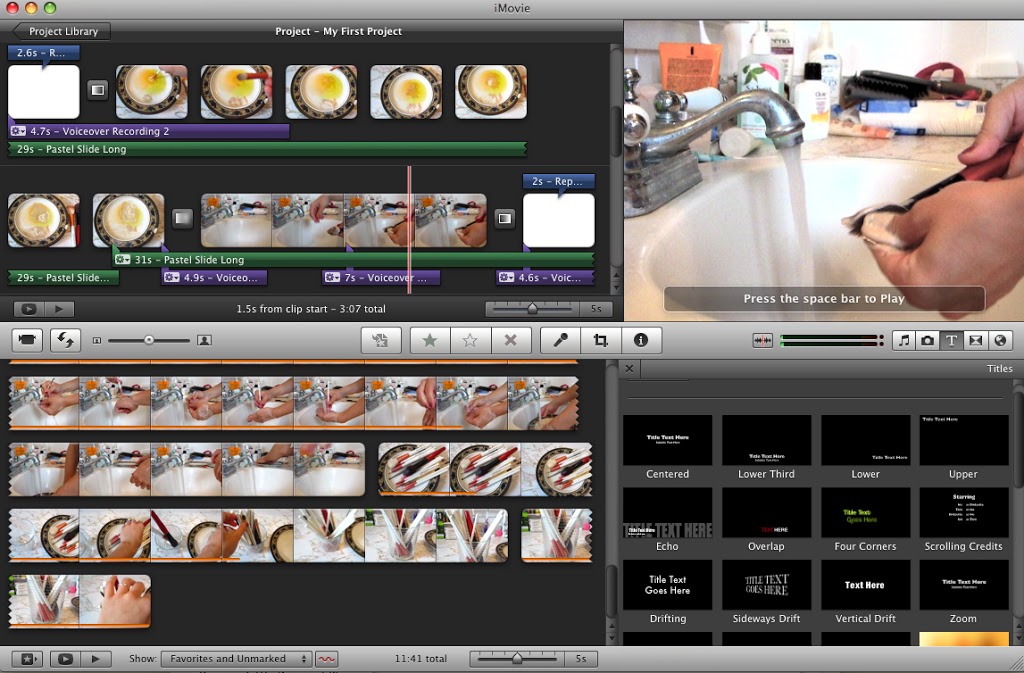
Task: Select the Drifting title style
Action: coord(667,592)
